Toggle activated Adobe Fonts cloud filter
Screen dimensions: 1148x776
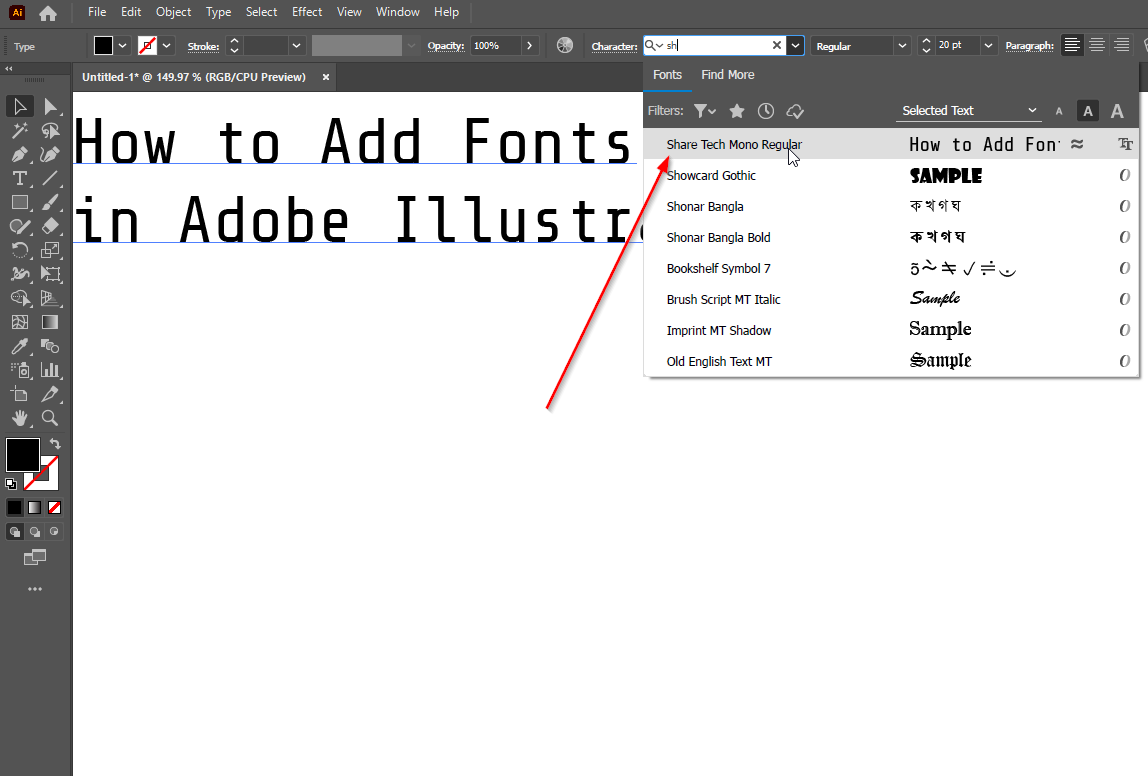point(795,111)
